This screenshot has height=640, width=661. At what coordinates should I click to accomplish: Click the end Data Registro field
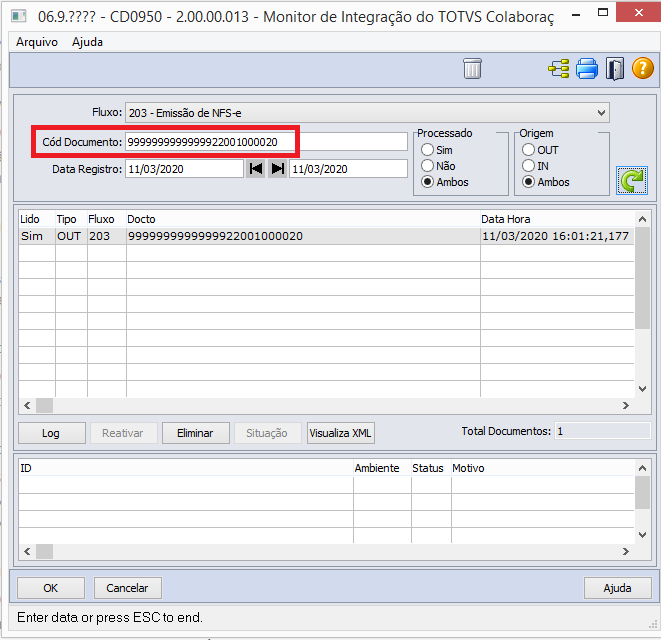tap(348, 169)
